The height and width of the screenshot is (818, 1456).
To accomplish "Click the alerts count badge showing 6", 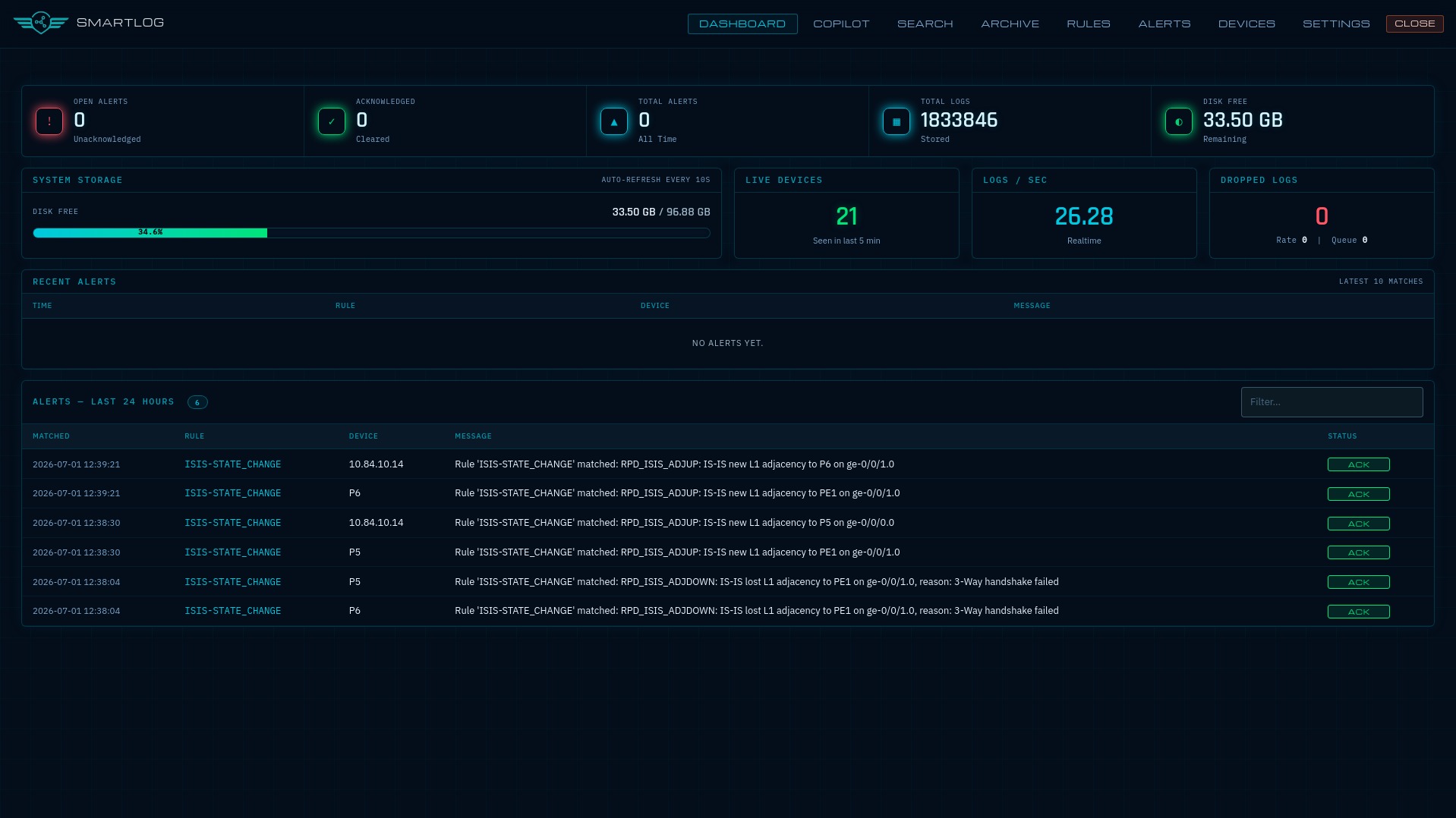I will (197, 402).
